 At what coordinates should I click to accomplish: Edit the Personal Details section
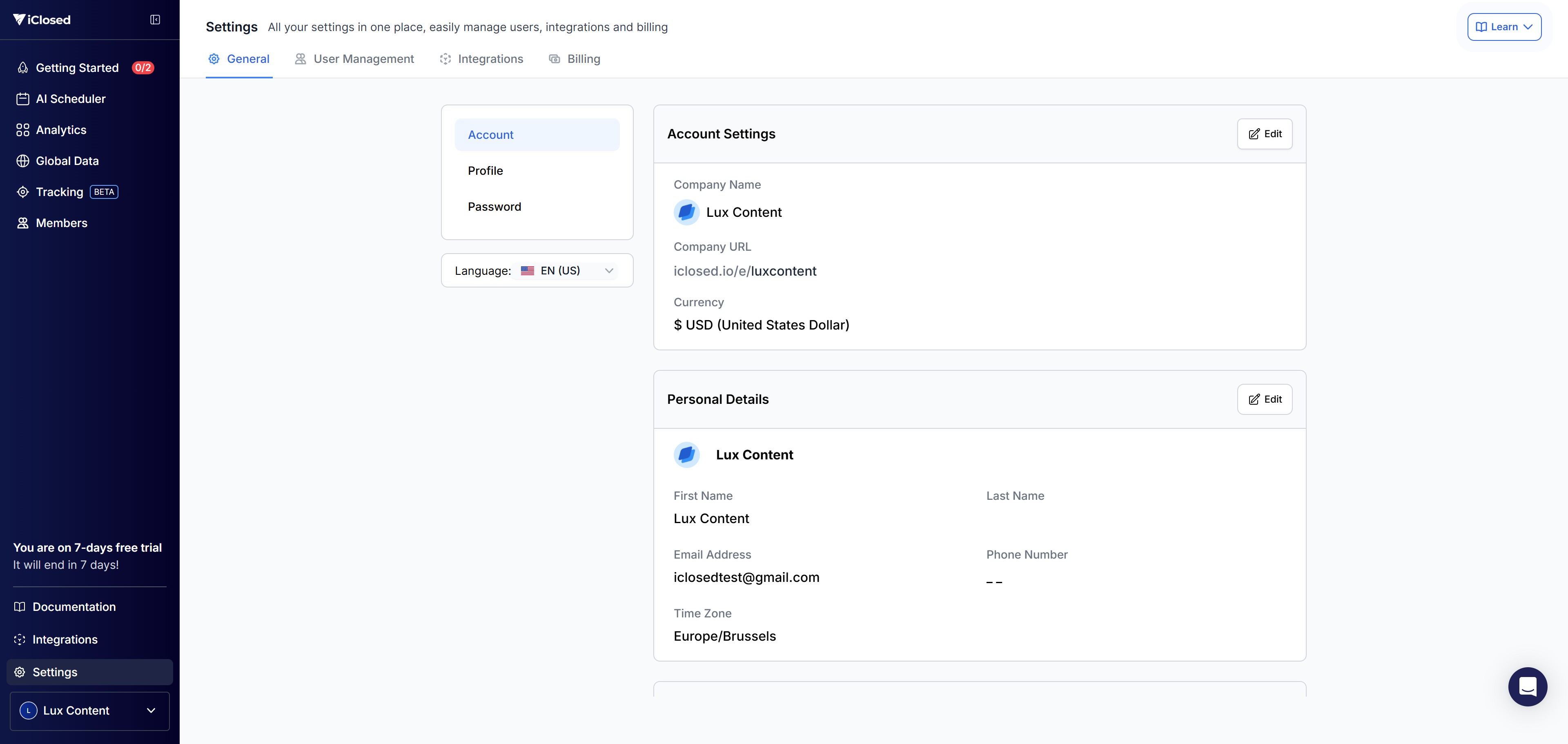point(1264,399)
